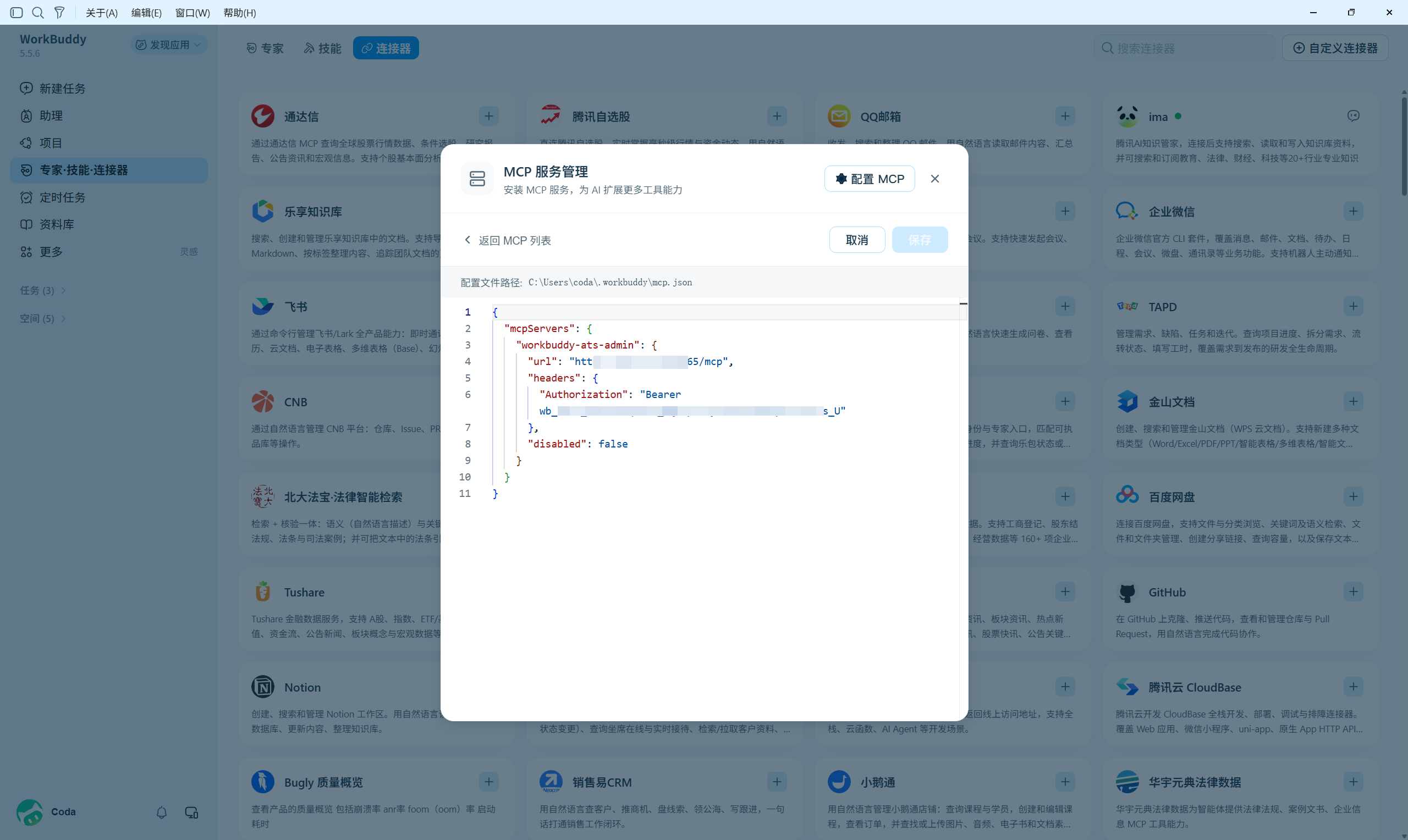This screenshot has height=840, width=1408.
Task: Add the TAPD connector with plus icon
Action: (x=1353, y=306)
